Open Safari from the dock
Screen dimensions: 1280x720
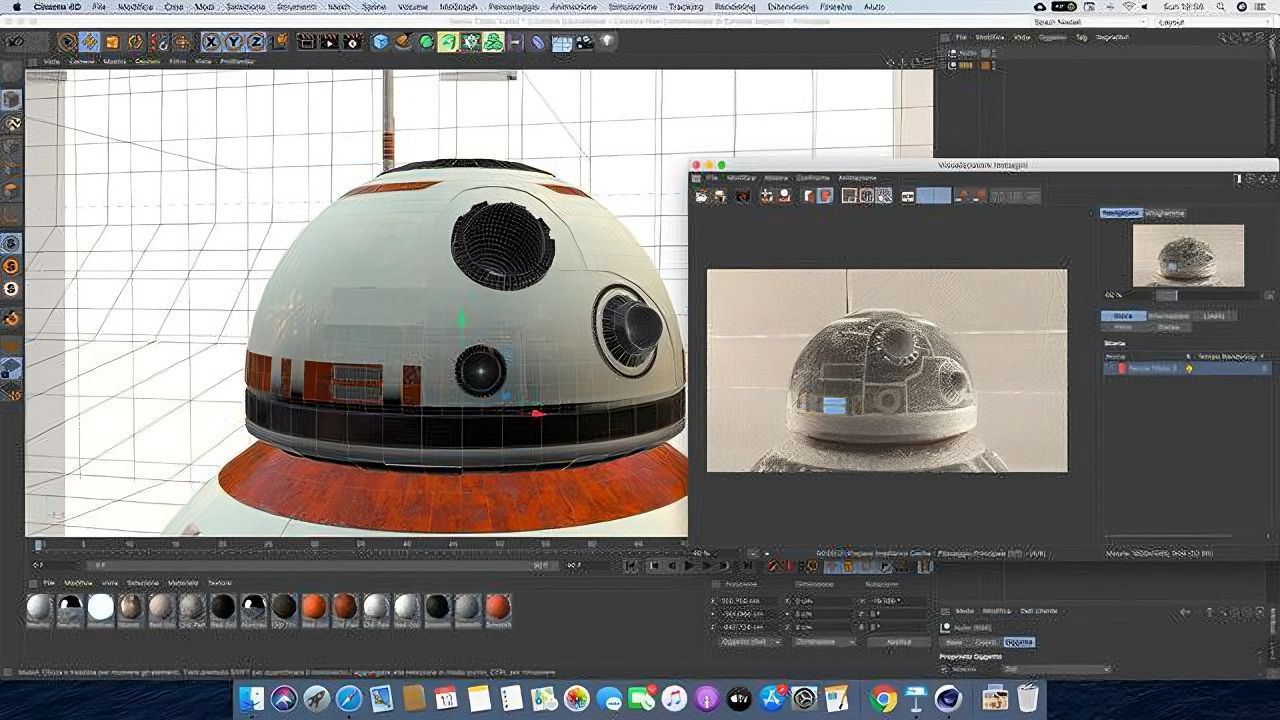point(349,698)
